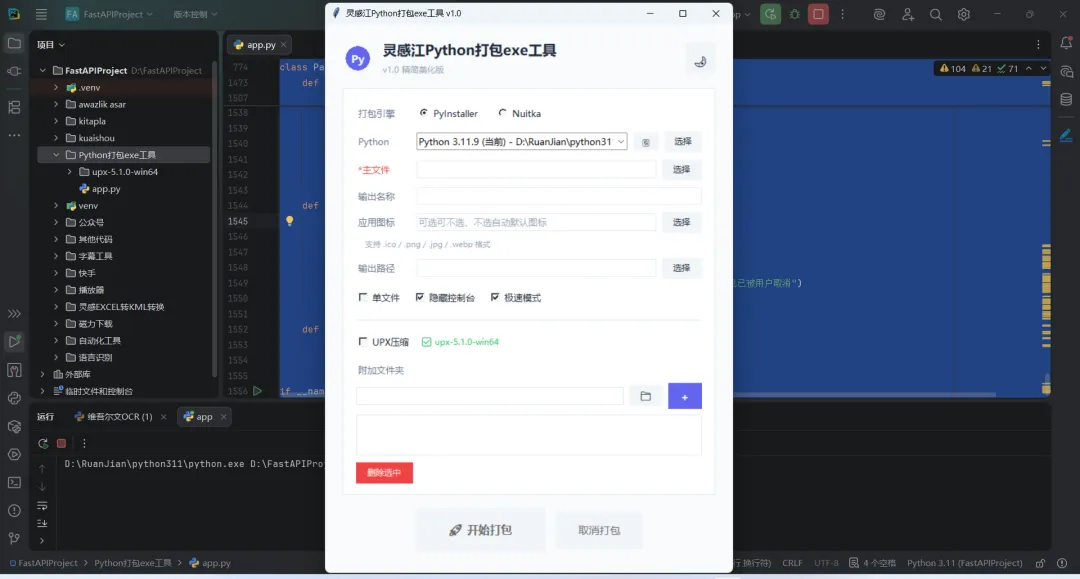Screen dimensions: 1080x579
Task: Open the FastAPIProject dropdown in the title bar
Action: point(109,14)
